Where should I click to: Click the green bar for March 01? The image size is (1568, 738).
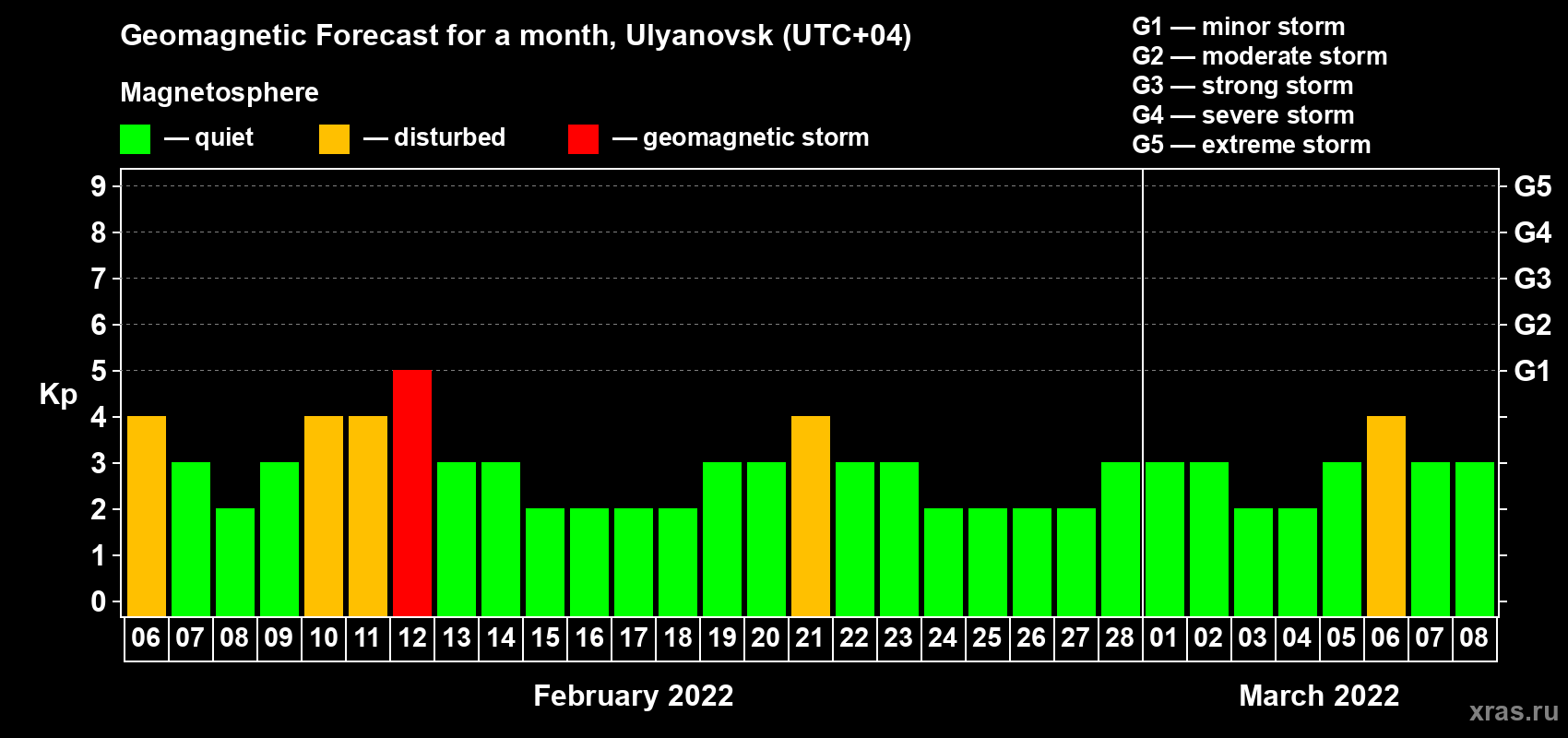(x=1165, y=540)
